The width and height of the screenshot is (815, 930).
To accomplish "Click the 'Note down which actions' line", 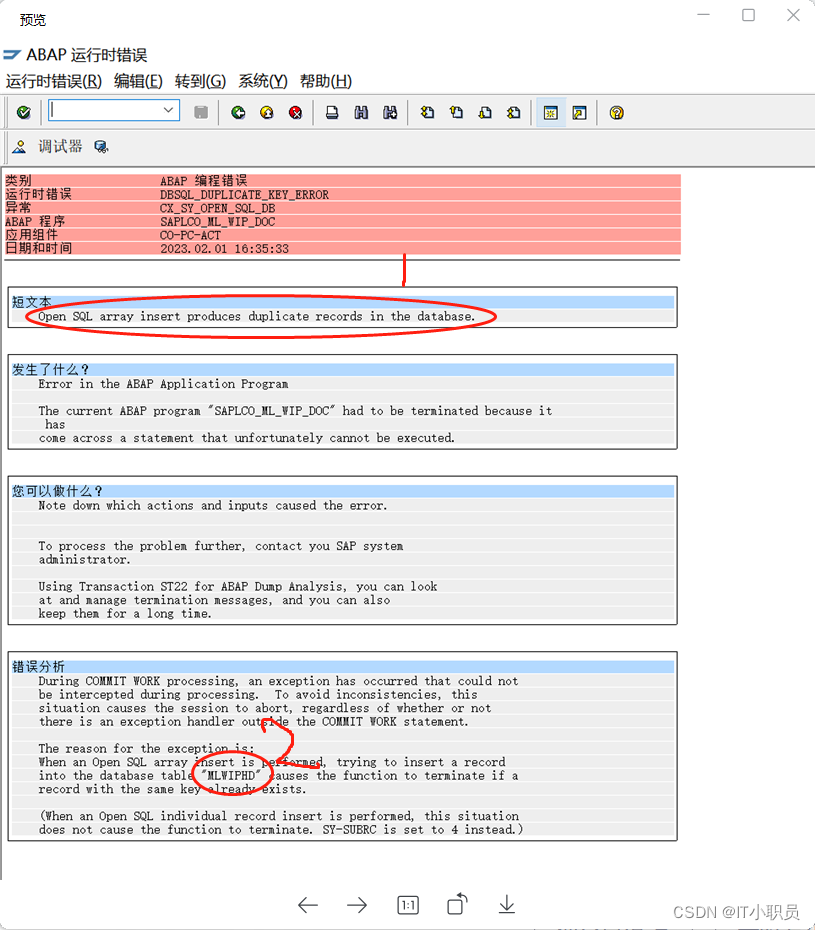I will click(x=212, y=506).
